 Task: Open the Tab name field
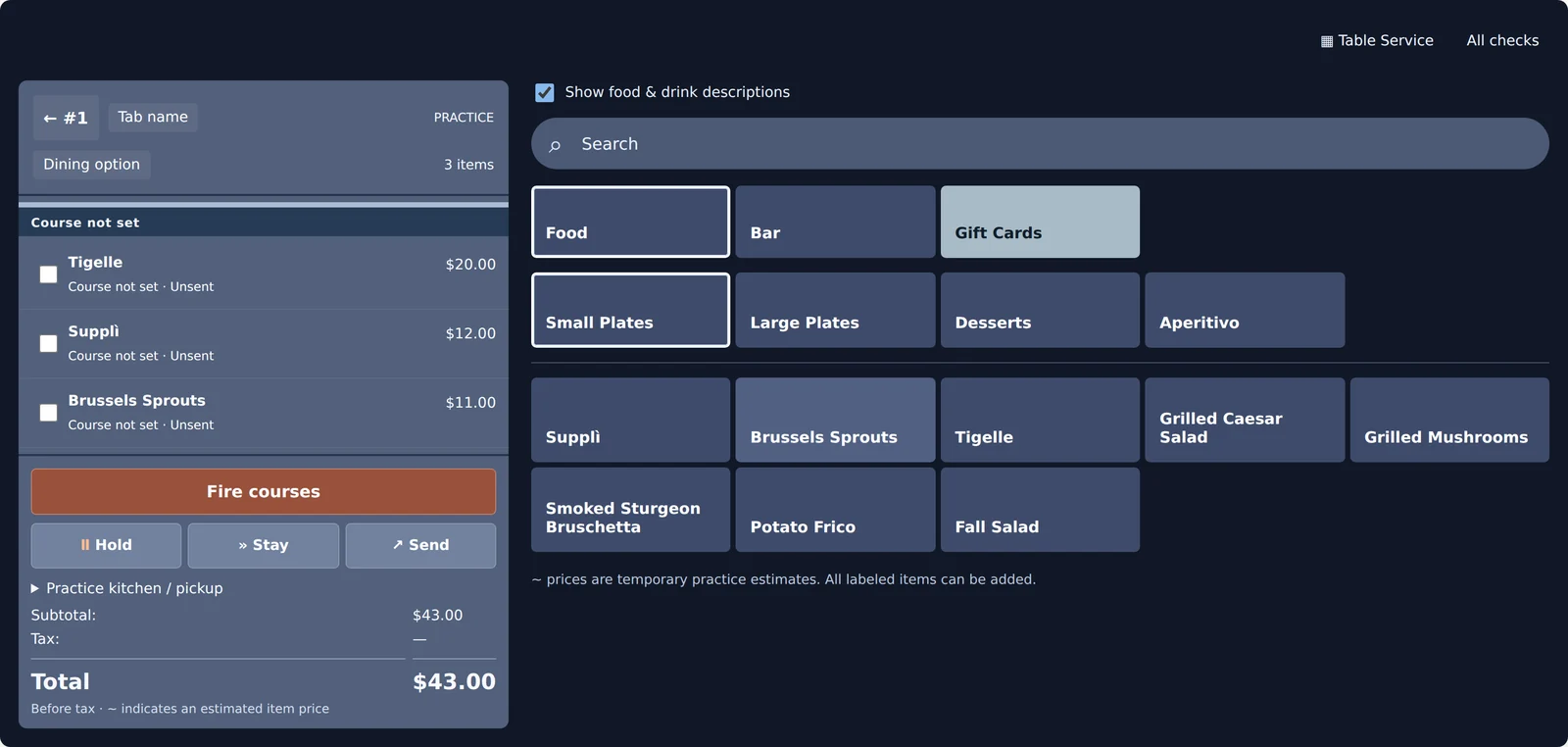click(153, 117)
